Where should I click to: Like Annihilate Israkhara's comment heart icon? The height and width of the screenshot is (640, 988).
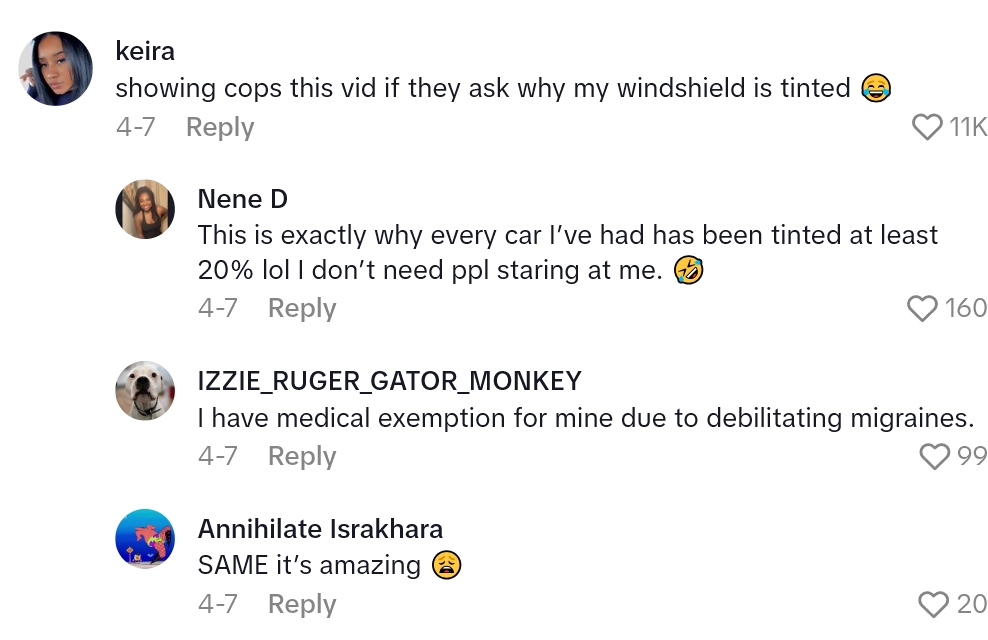pyautogui.click(x=934, y=604)
